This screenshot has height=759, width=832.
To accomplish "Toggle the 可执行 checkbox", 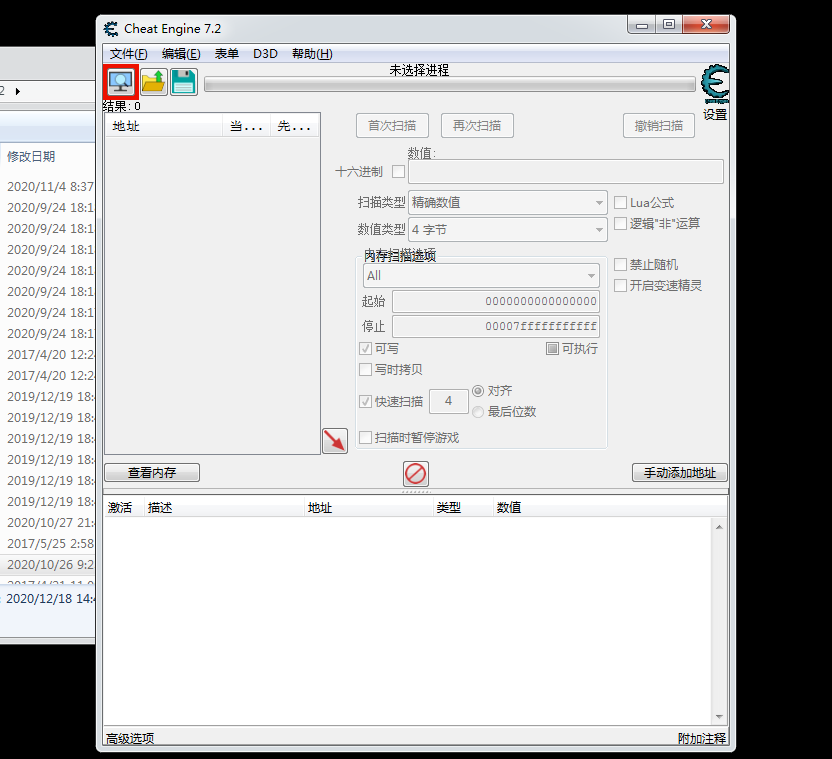I will pyautogui.click(x=552, y=349).
